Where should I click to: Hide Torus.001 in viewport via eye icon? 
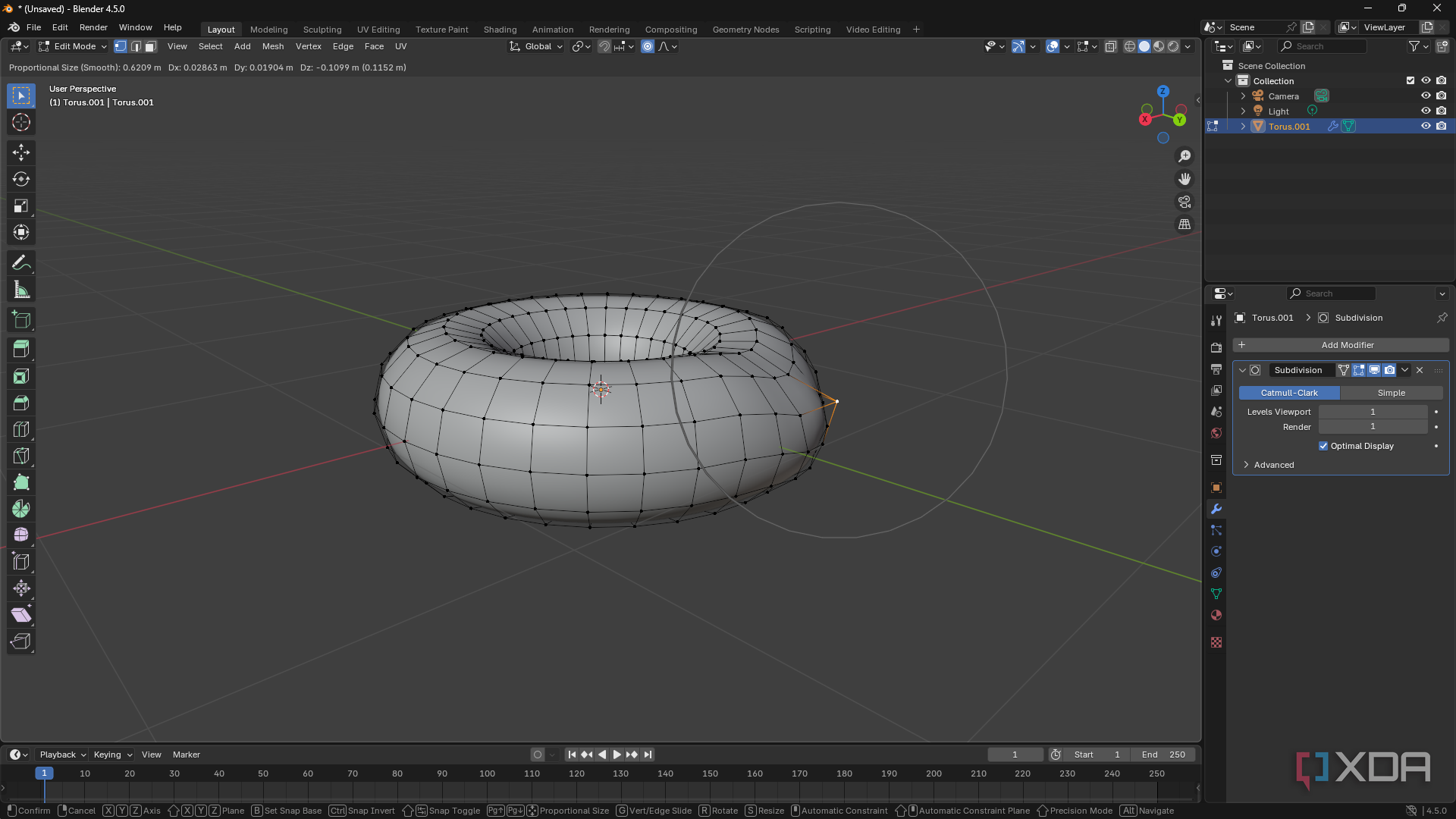point(1426,126)
